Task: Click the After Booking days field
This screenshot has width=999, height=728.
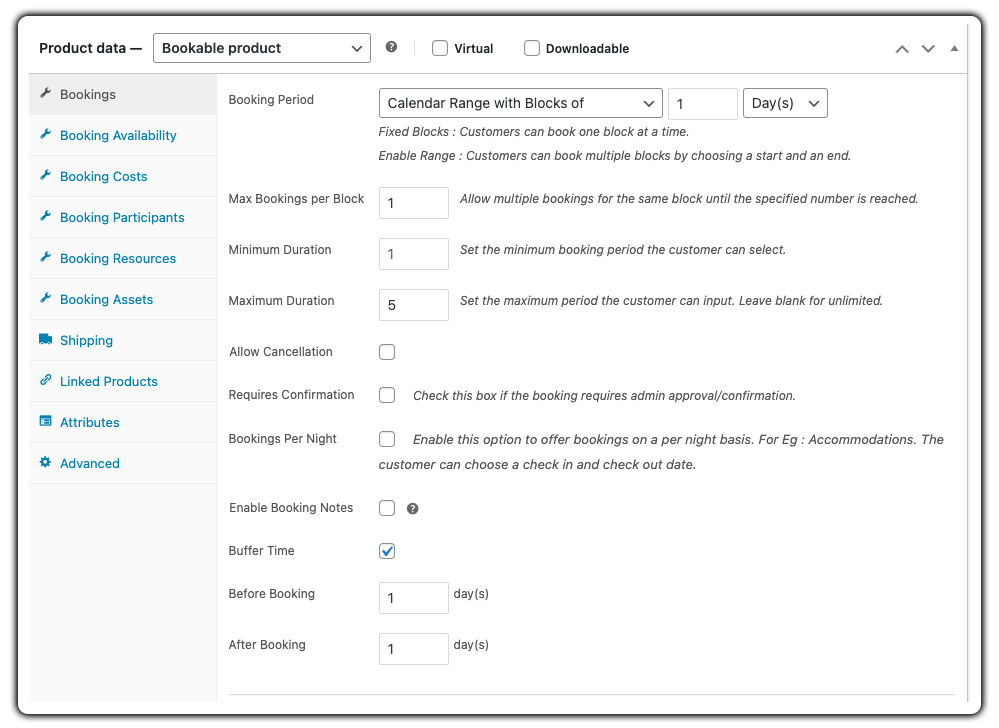Action: pyautogui.click(x=413, y=649)
